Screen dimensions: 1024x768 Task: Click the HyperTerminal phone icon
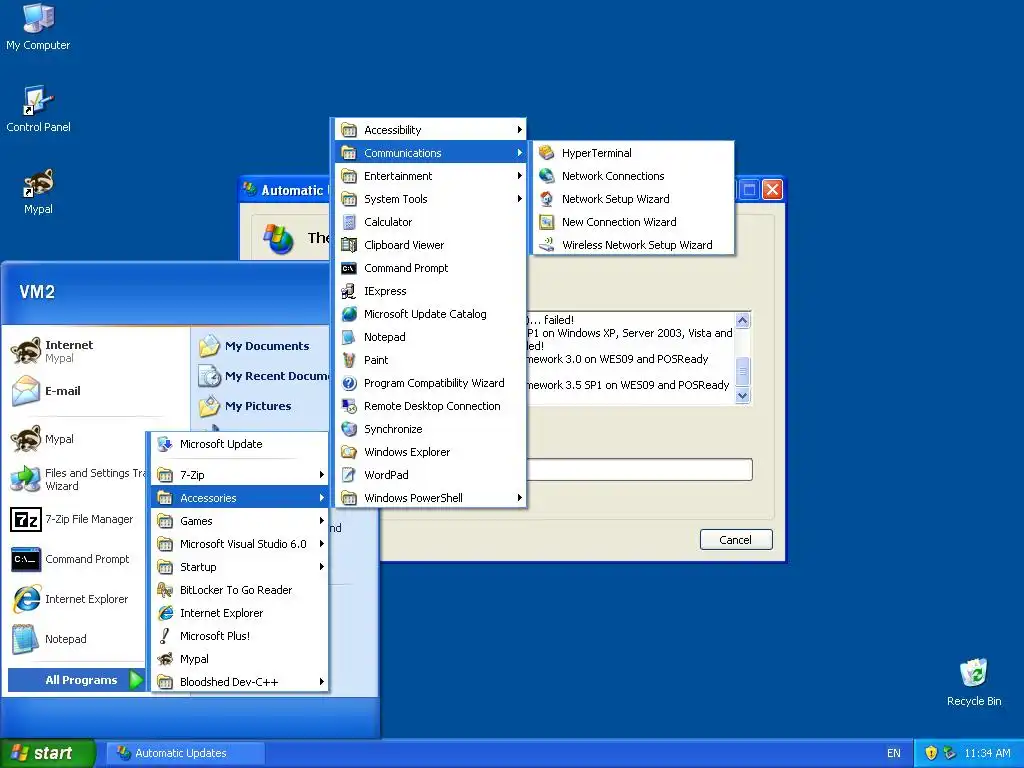pos(547,153)
